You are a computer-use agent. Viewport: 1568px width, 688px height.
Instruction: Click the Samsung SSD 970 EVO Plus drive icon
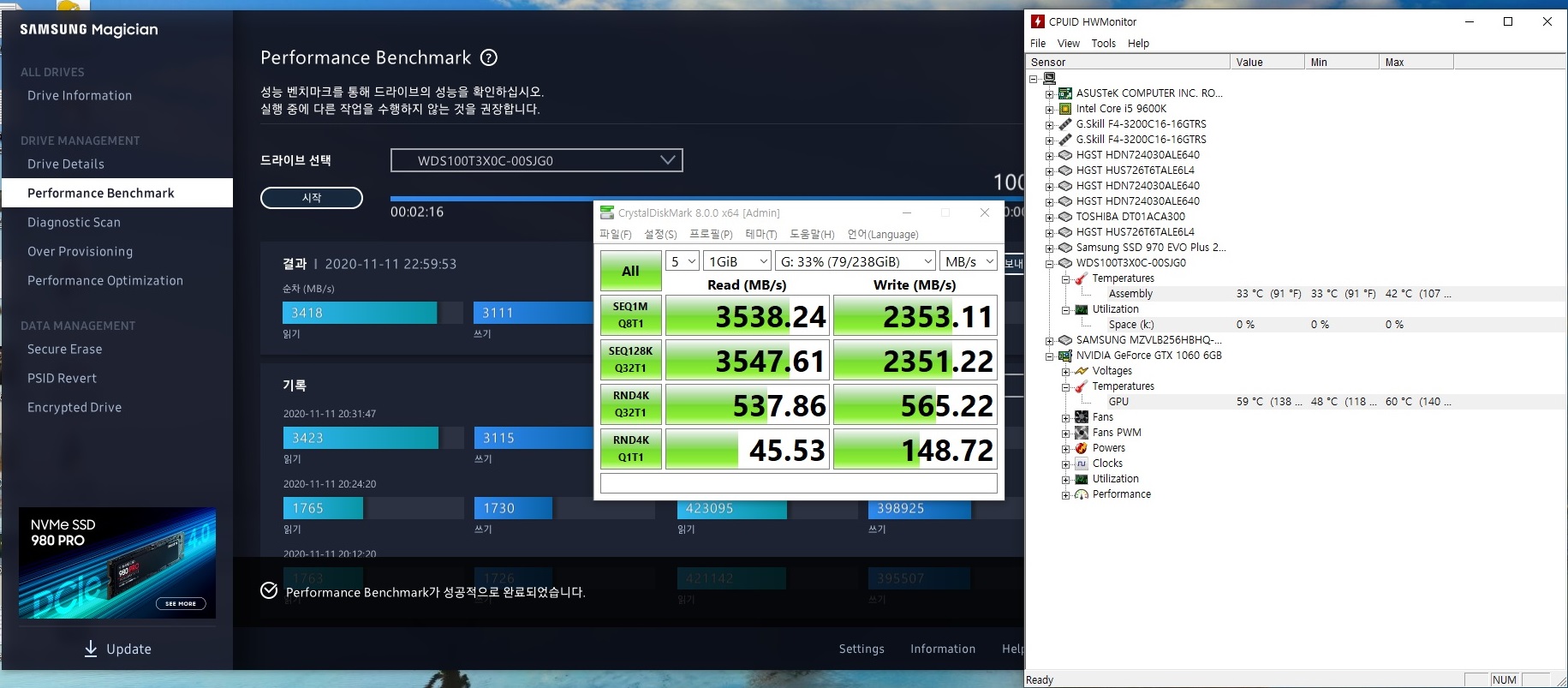coord(1065,248)
